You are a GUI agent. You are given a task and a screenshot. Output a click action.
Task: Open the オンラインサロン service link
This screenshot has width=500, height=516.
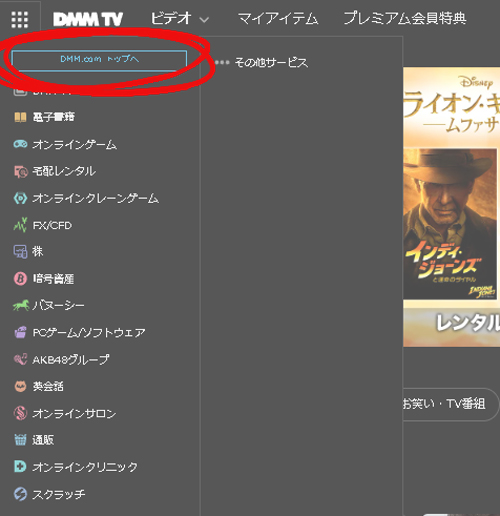tap(74, 414)
